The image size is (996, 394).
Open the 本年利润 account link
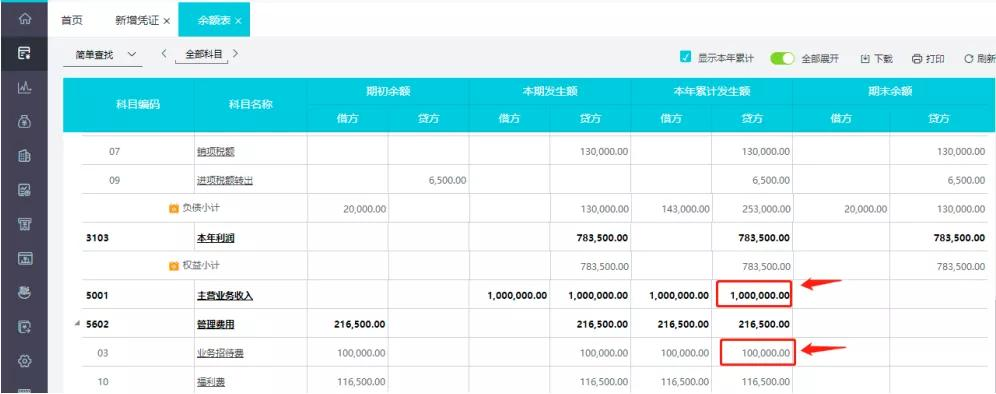coord(216,238)
